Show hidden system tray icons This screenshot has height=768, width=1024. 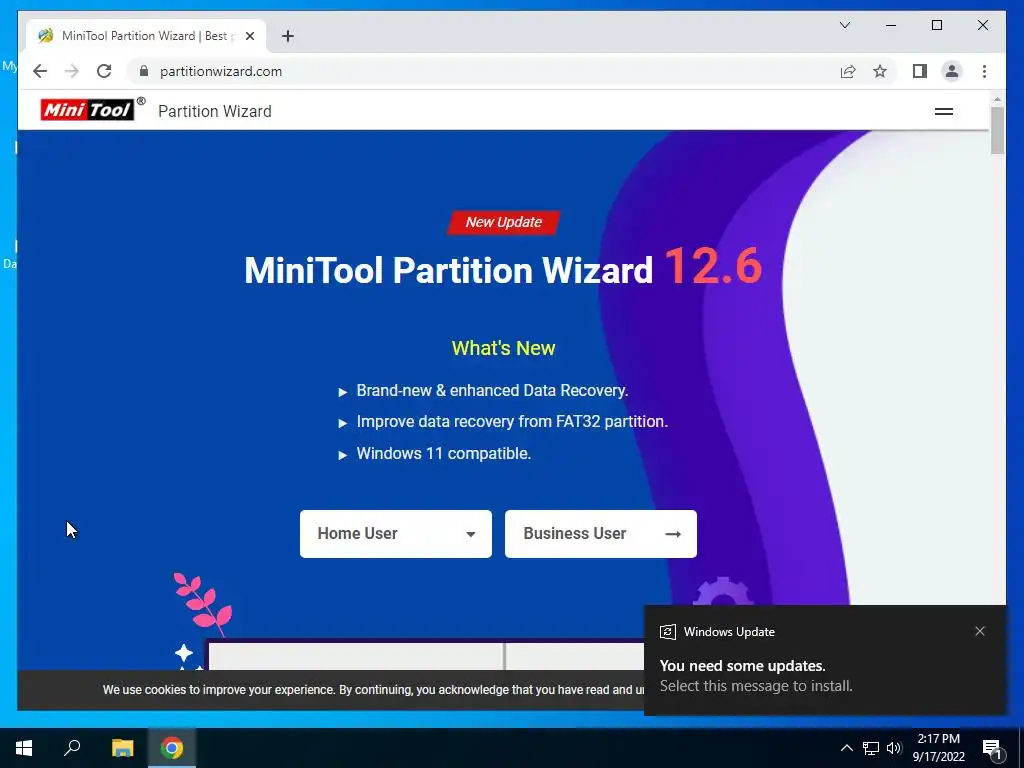click(846, 748)
